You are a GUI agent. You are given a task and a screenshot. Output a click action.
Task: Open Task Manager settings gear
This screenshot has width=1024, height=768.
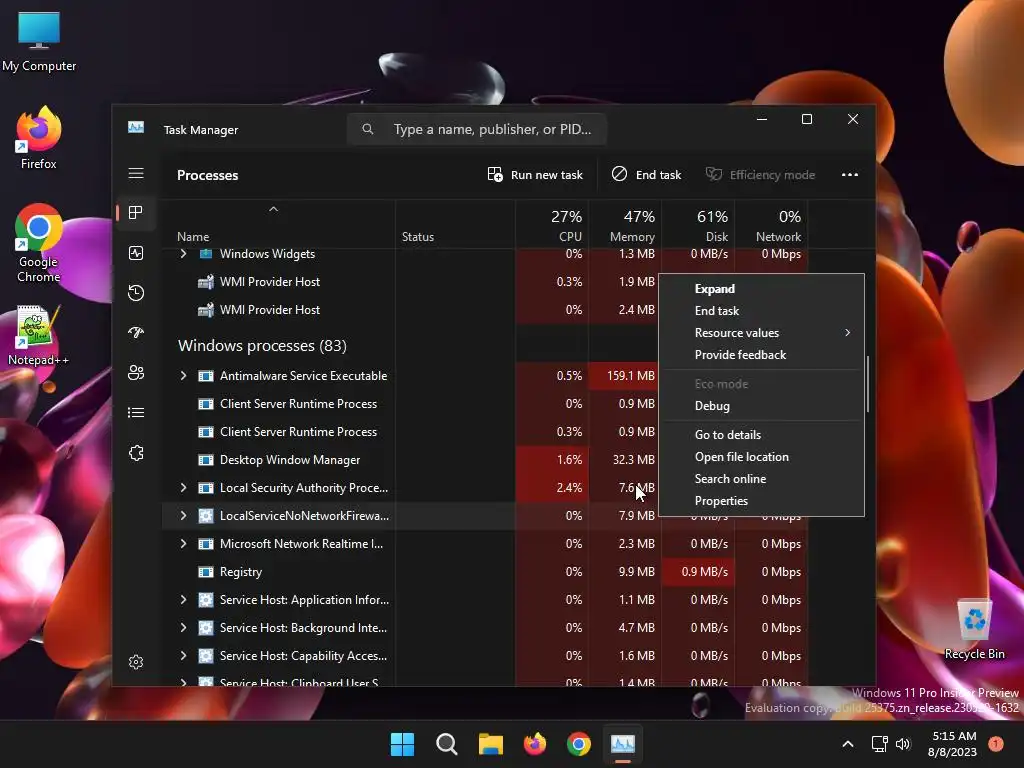[136, 662]
